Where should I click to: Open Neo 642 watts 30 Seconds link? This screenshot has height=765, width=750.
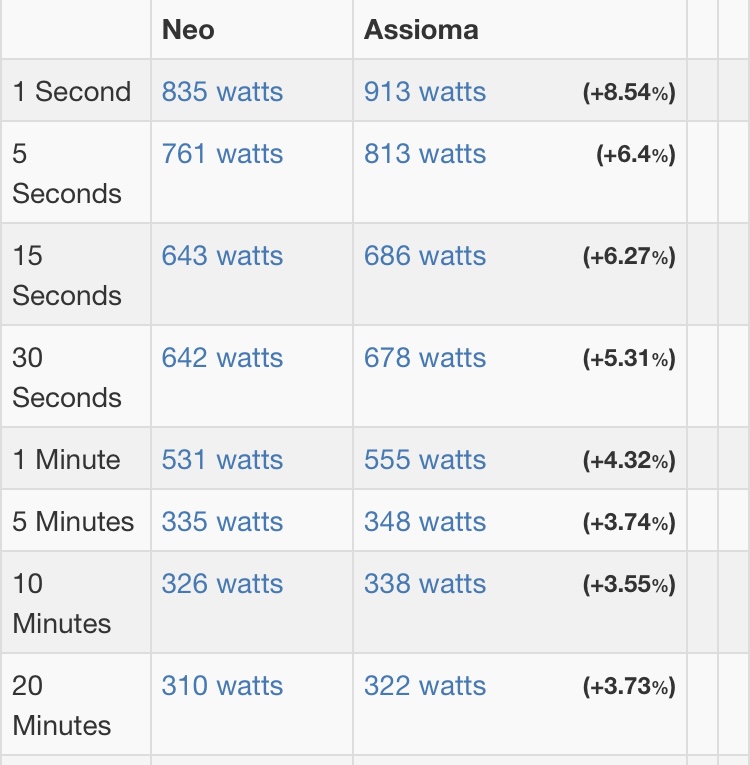(x=222, y=358)
